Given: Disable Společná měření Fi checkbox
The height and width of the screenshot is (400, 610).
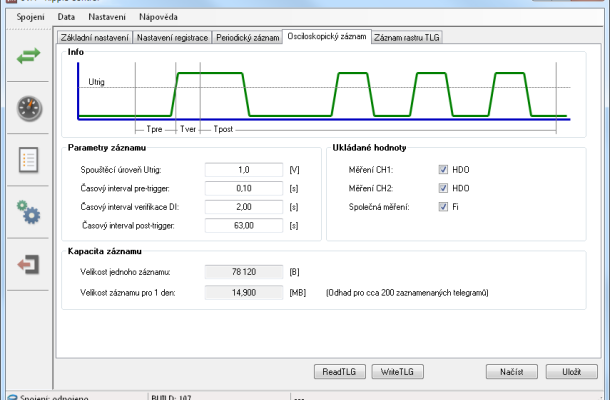Looking at the screenshot, I should coord(443,207).
